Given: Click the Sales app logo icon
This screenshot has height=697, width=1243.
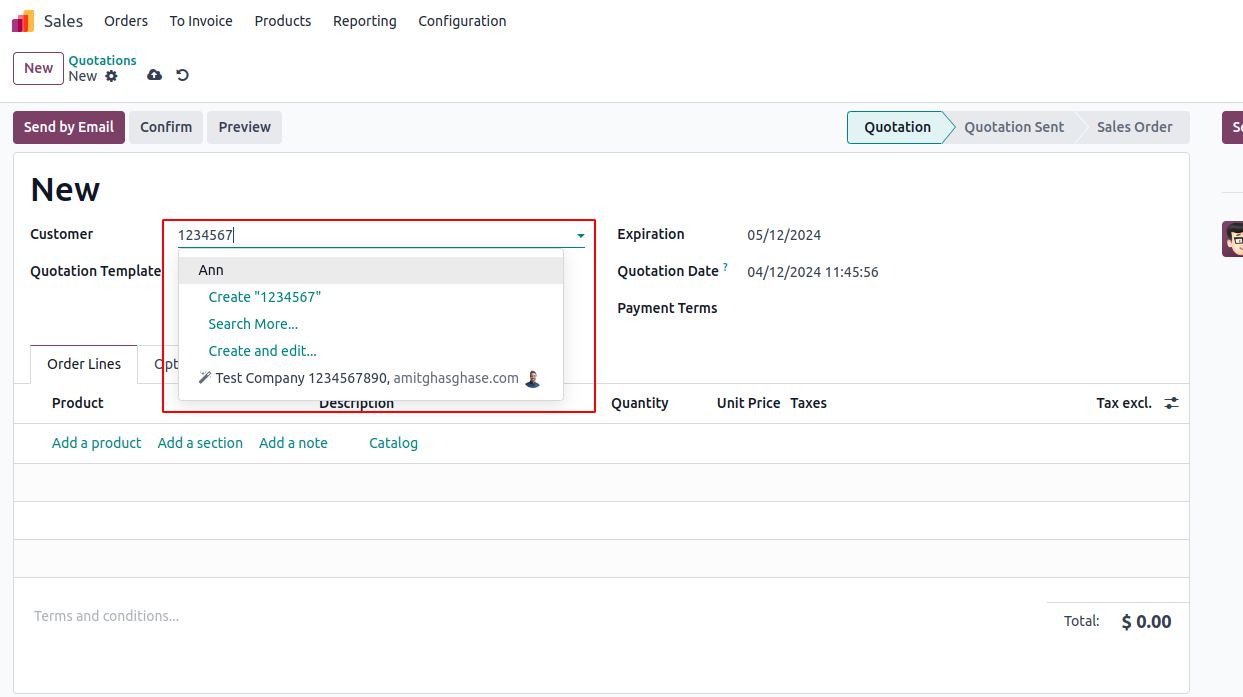Looking at the screenshot, I should [23, 21].
